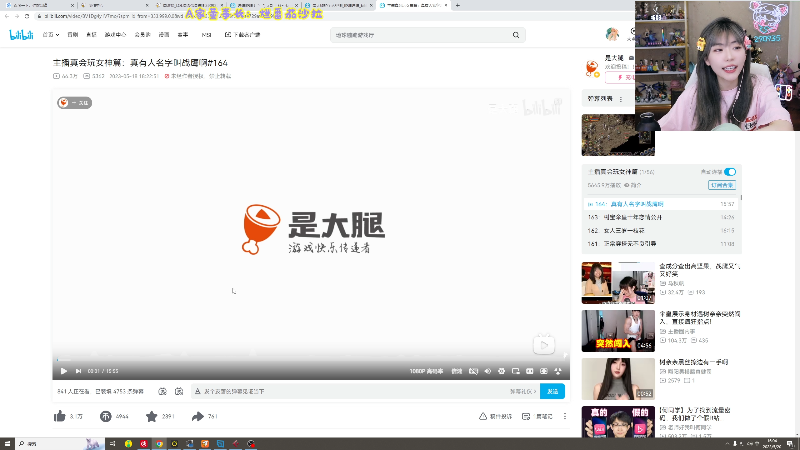This screenshot has width=800, height=450.
Task: Switch to the second browser tab
Action: click(x=114, y=5)
